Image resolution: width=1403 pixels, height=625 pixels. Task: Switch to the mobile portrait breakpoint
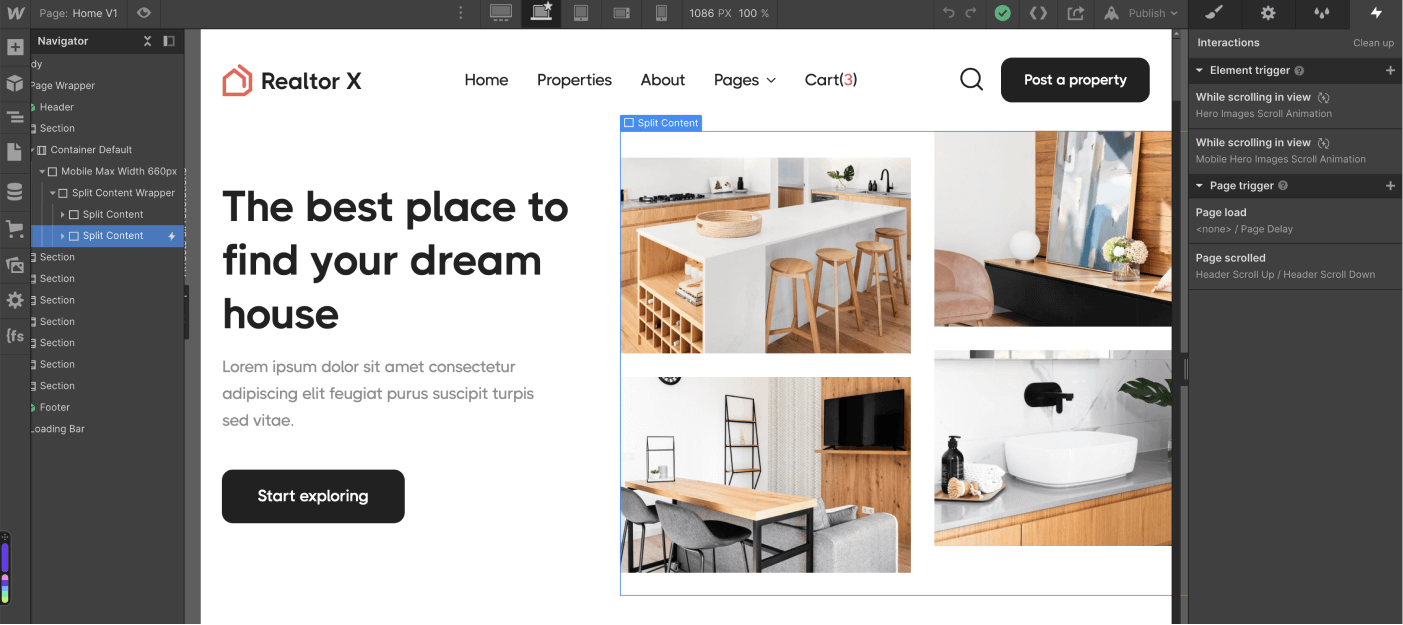pos(661,14)
